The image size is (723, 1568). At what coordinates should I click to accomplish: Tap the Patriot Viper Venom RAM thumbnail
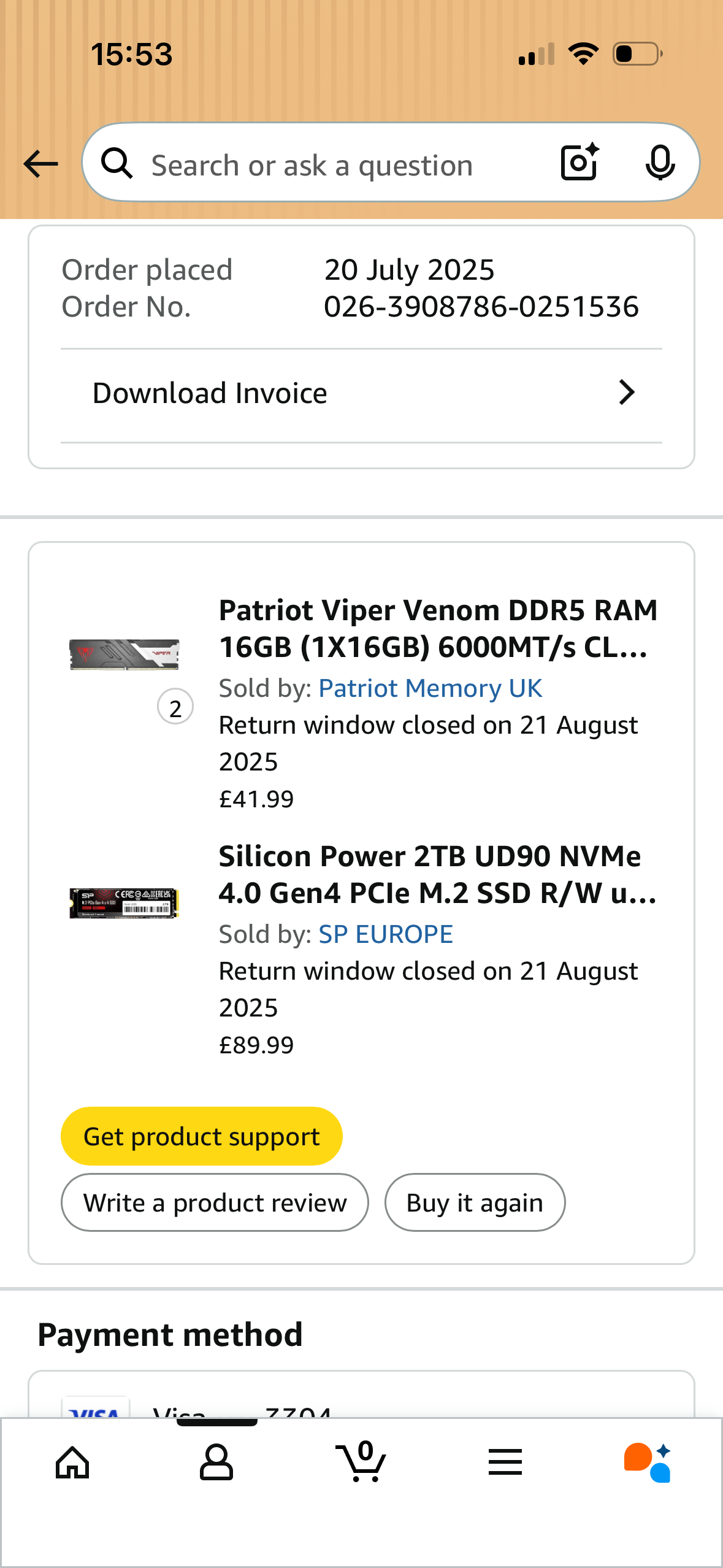(124, 655)
